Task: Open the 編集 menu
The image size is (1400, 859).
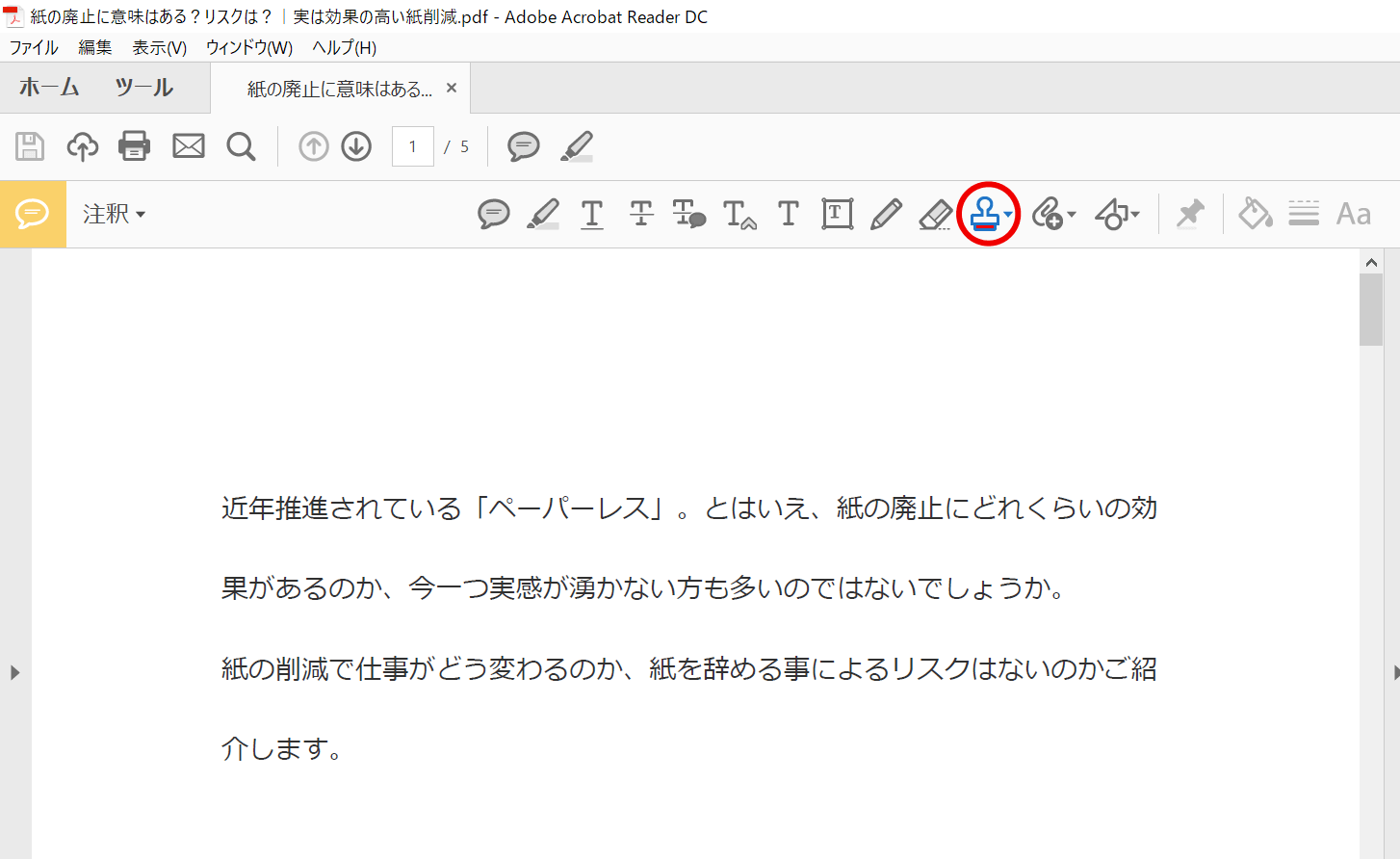Action: tap(95, 47)
